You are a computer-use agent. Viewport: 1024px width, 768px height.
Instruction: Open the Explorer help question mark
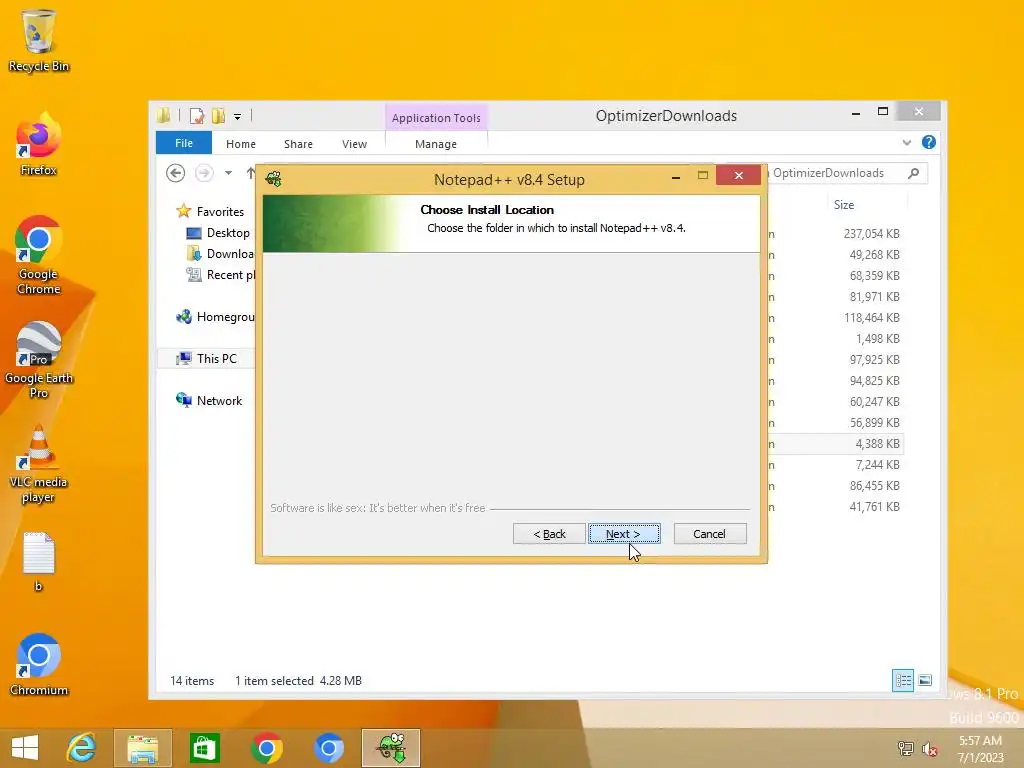pos(929,142)
